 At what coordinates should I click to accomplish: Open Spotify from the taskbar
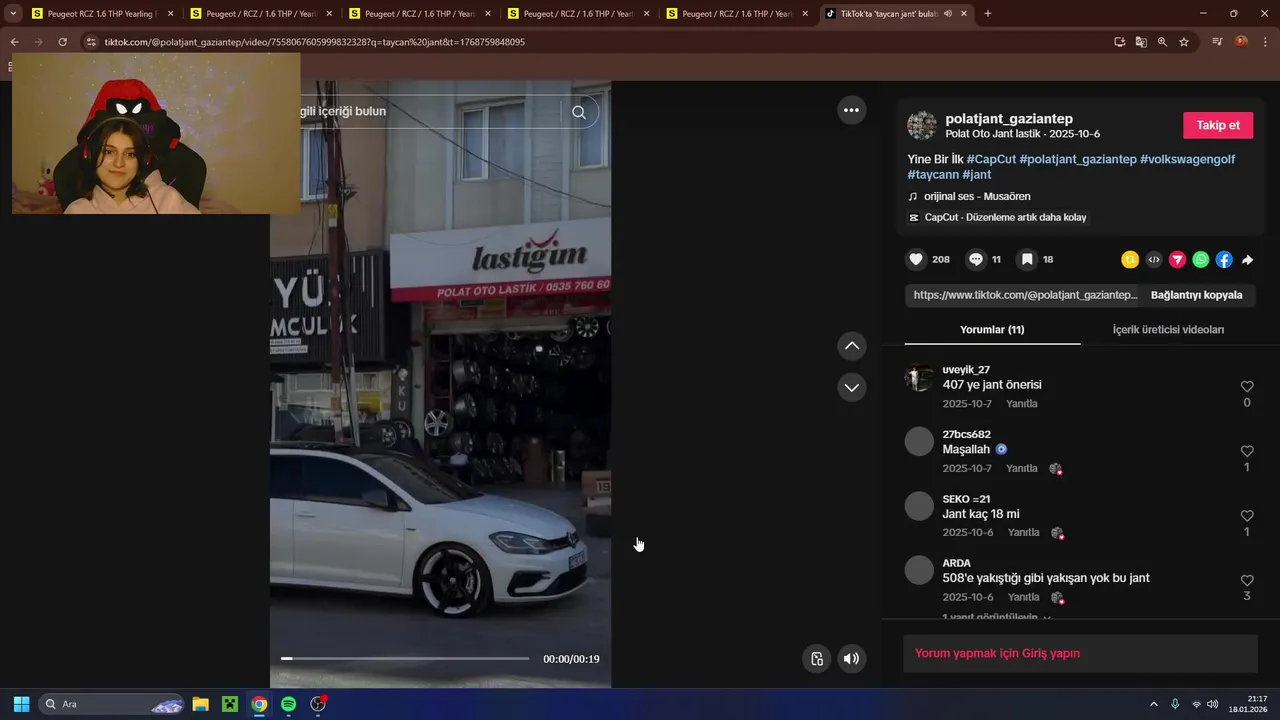288,704
